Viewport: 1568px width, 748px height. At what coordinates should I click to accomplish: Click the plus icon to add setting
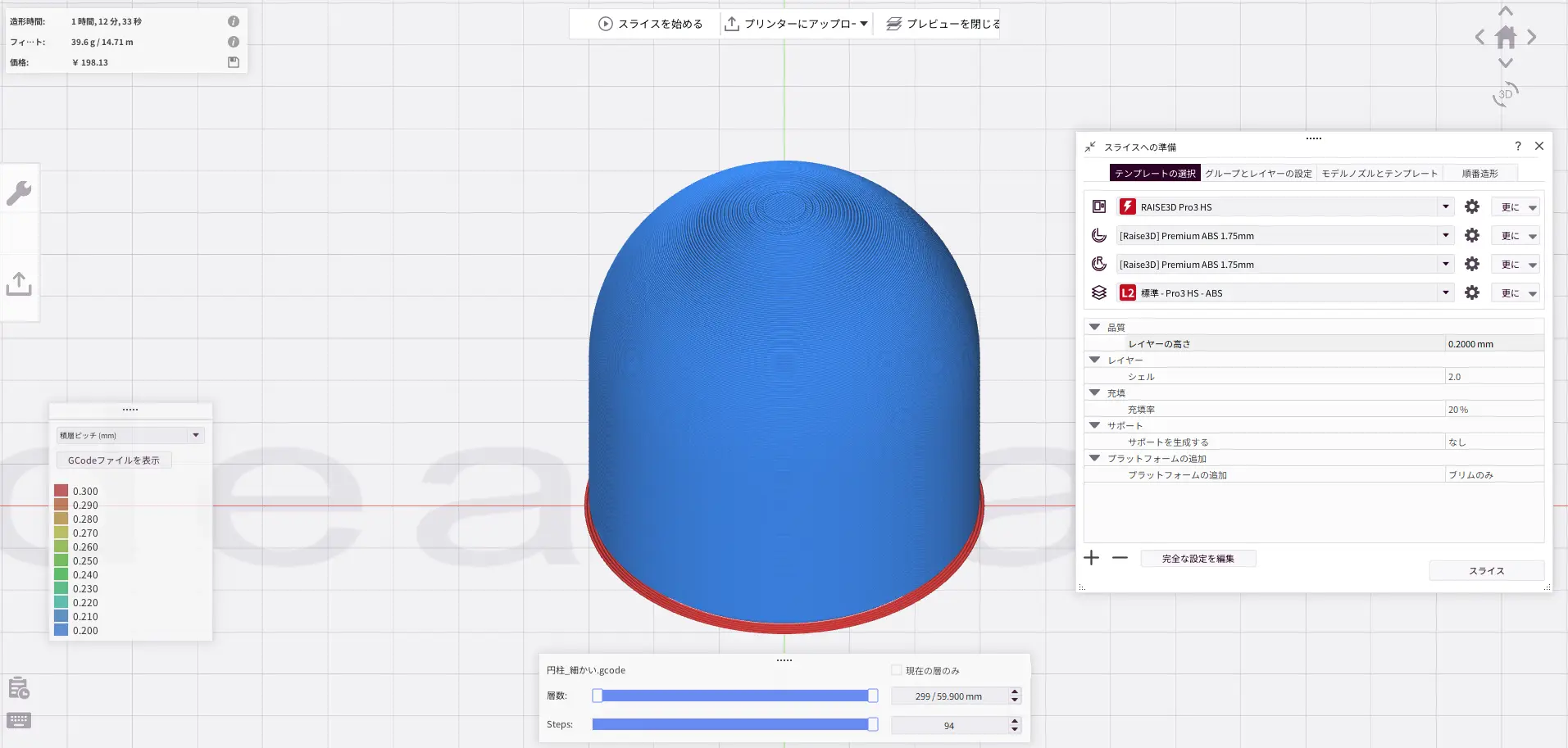1091,558
